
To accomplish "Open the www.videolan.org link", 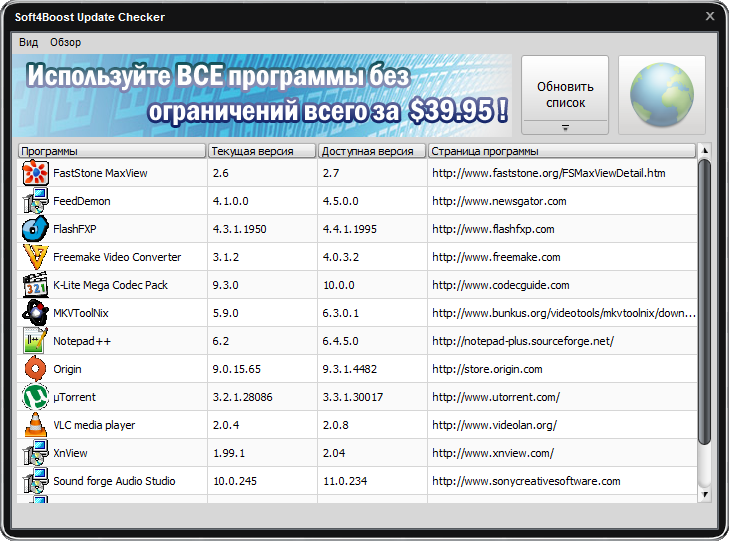I will (x=494, y=425).
